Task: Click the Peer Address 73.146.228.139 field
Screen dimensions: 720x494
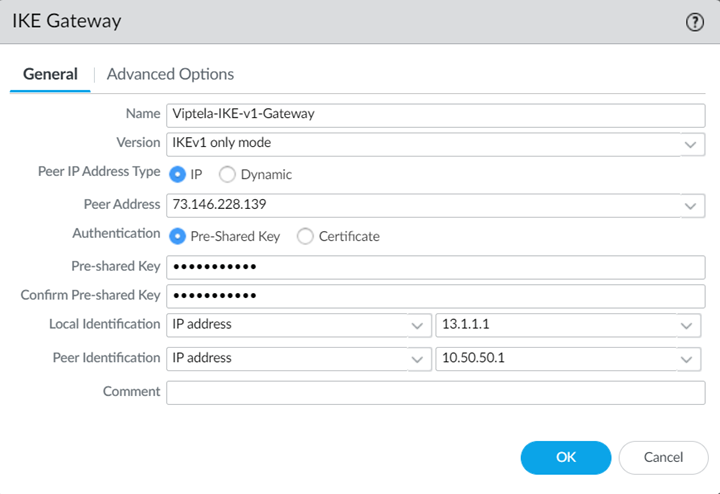Action: pyautogui.click(x=420, y=205)
